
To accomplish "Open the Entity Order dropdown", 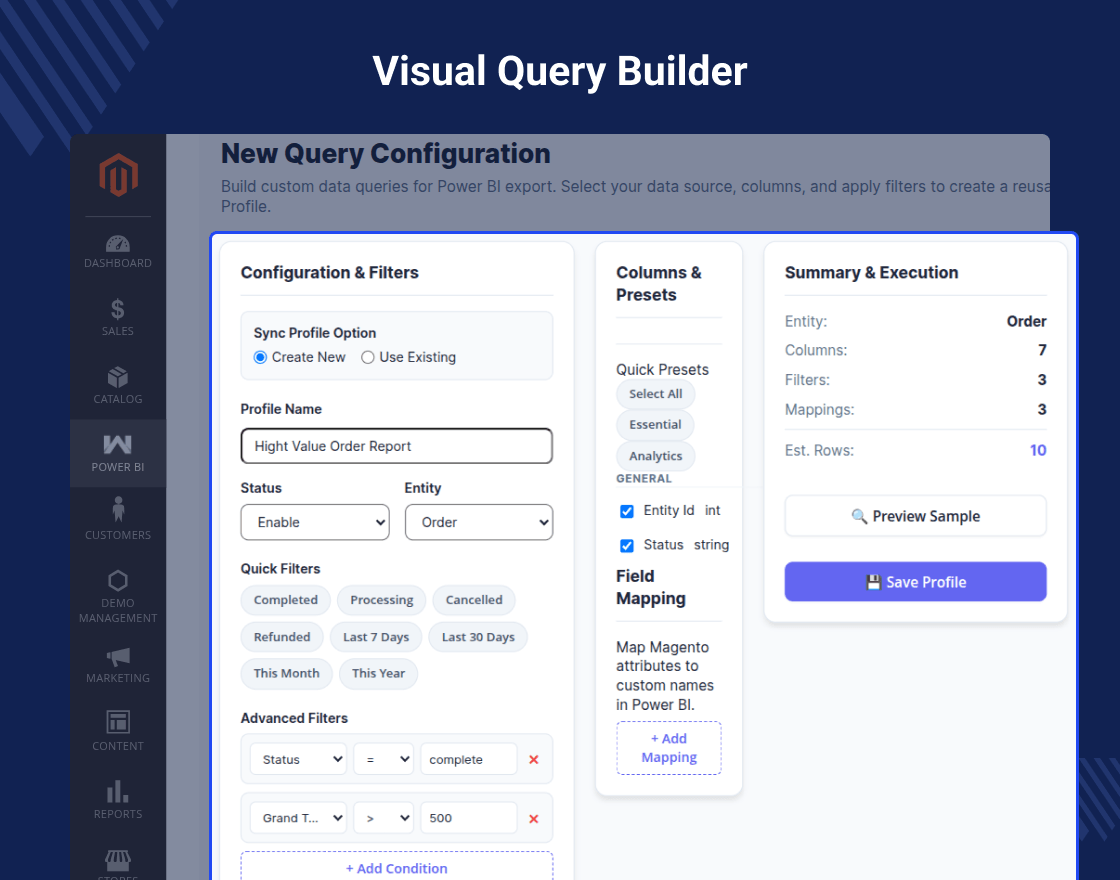I will 479,522.
